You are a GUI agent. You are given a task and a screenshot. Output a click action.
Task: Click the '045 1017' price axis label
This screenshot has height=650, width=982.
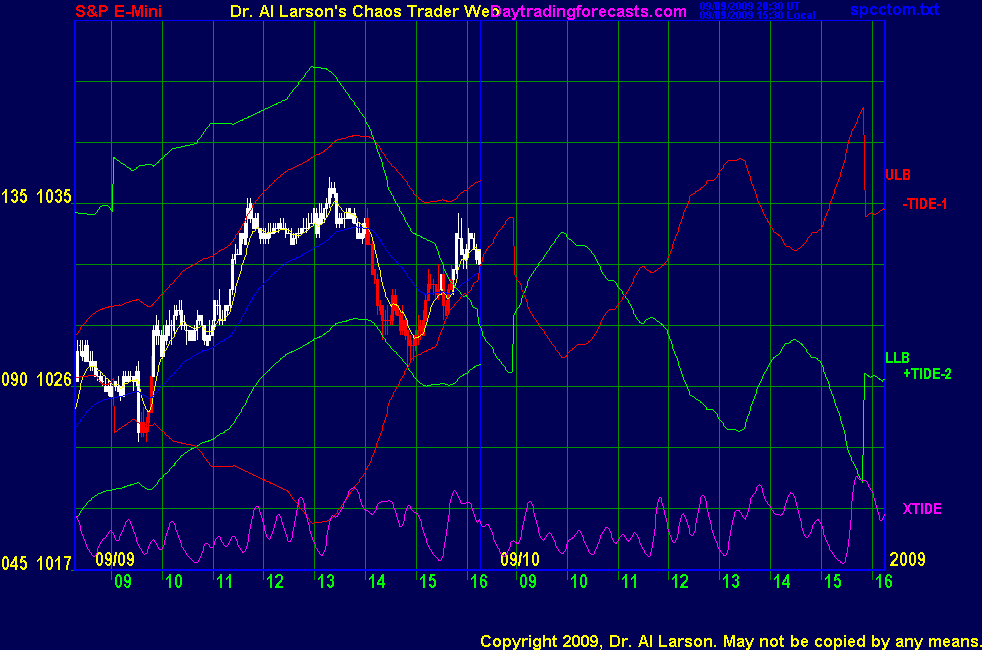(x=36, y=564)
